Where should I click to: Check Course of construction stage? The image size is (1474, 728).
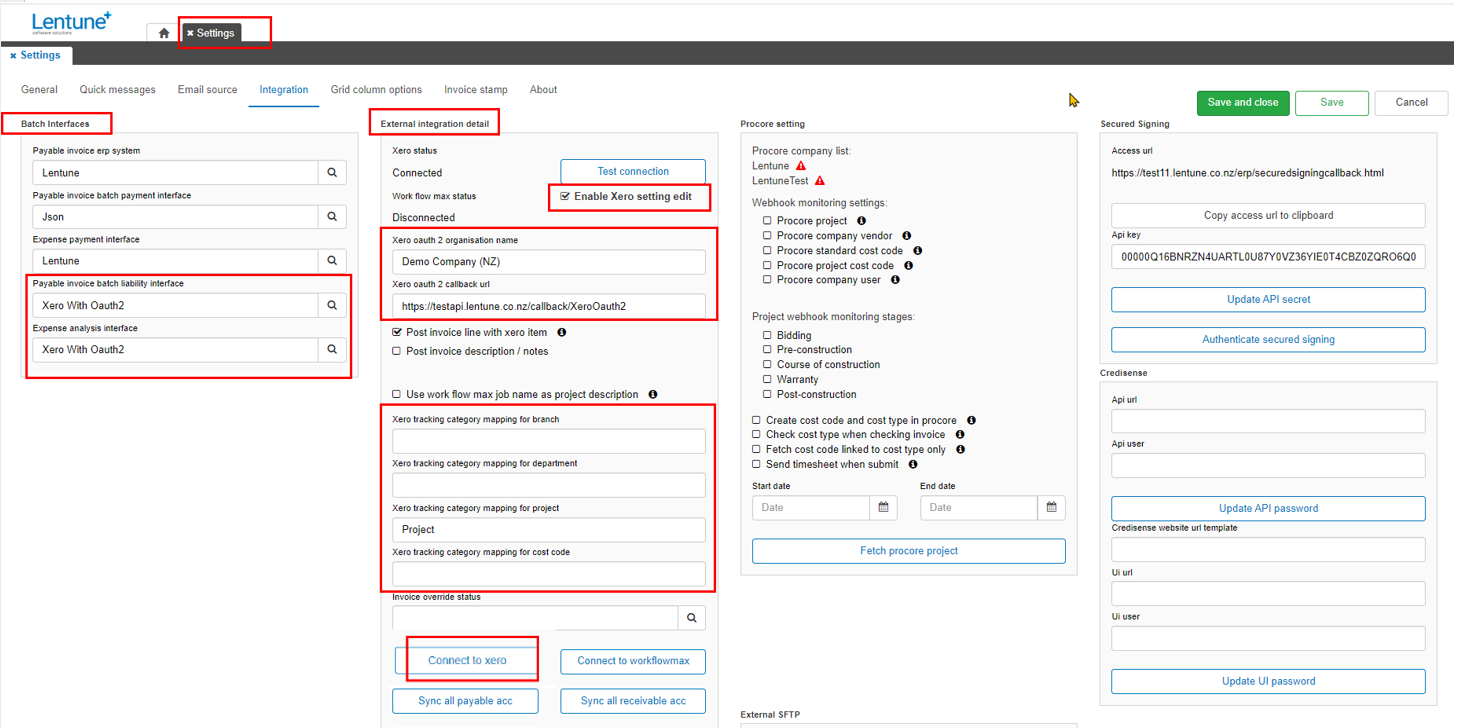coord(767,365)
